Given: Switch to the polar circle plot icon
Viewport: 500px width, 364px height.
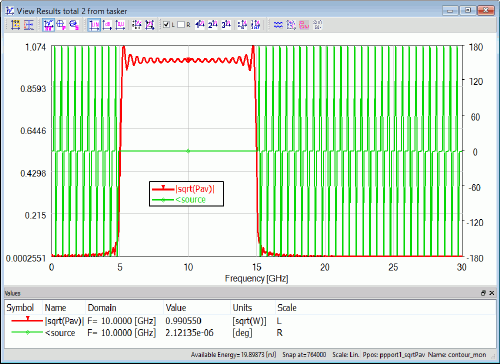Looking at the screenshot, I should point(61,25).
